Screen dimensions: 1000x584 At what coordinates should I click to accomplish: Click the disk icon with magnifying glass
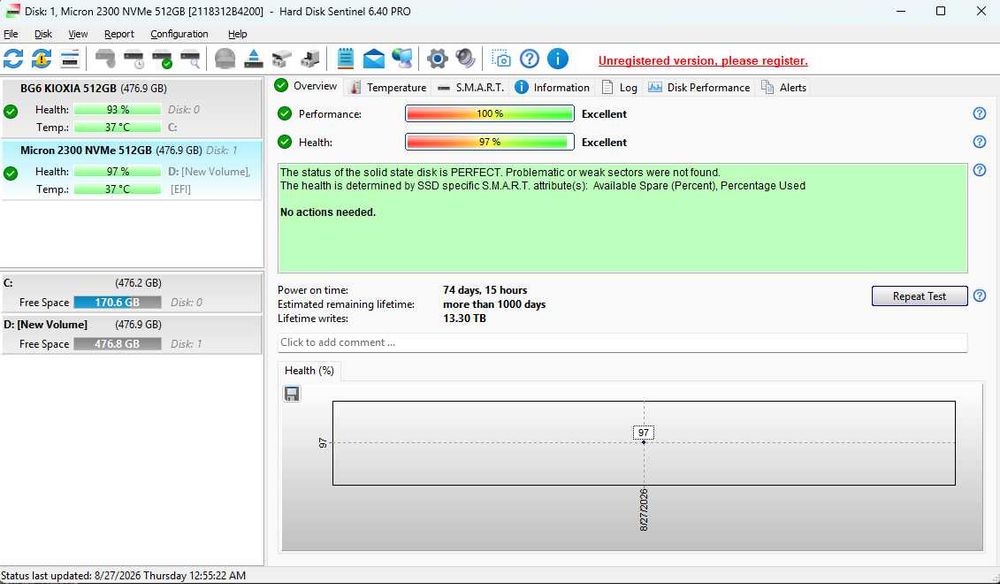(x=190, y=59)
